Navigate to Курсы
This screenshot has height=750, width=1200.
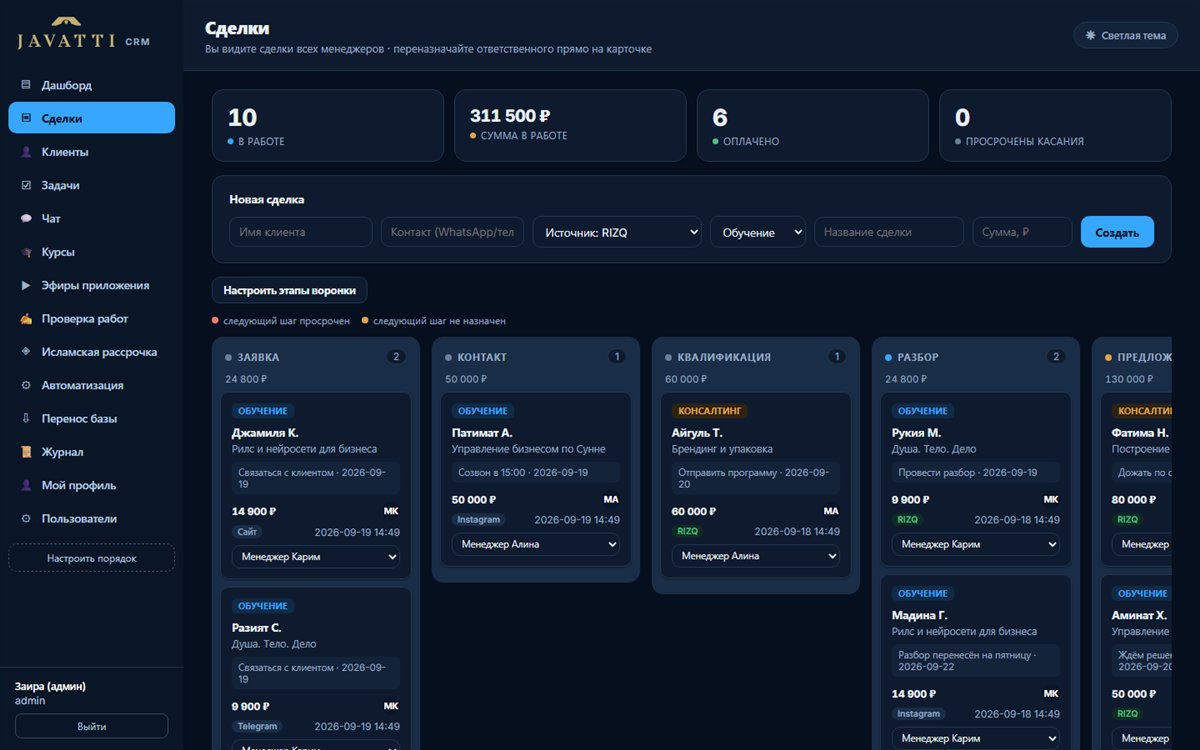[x=91, y=252]
